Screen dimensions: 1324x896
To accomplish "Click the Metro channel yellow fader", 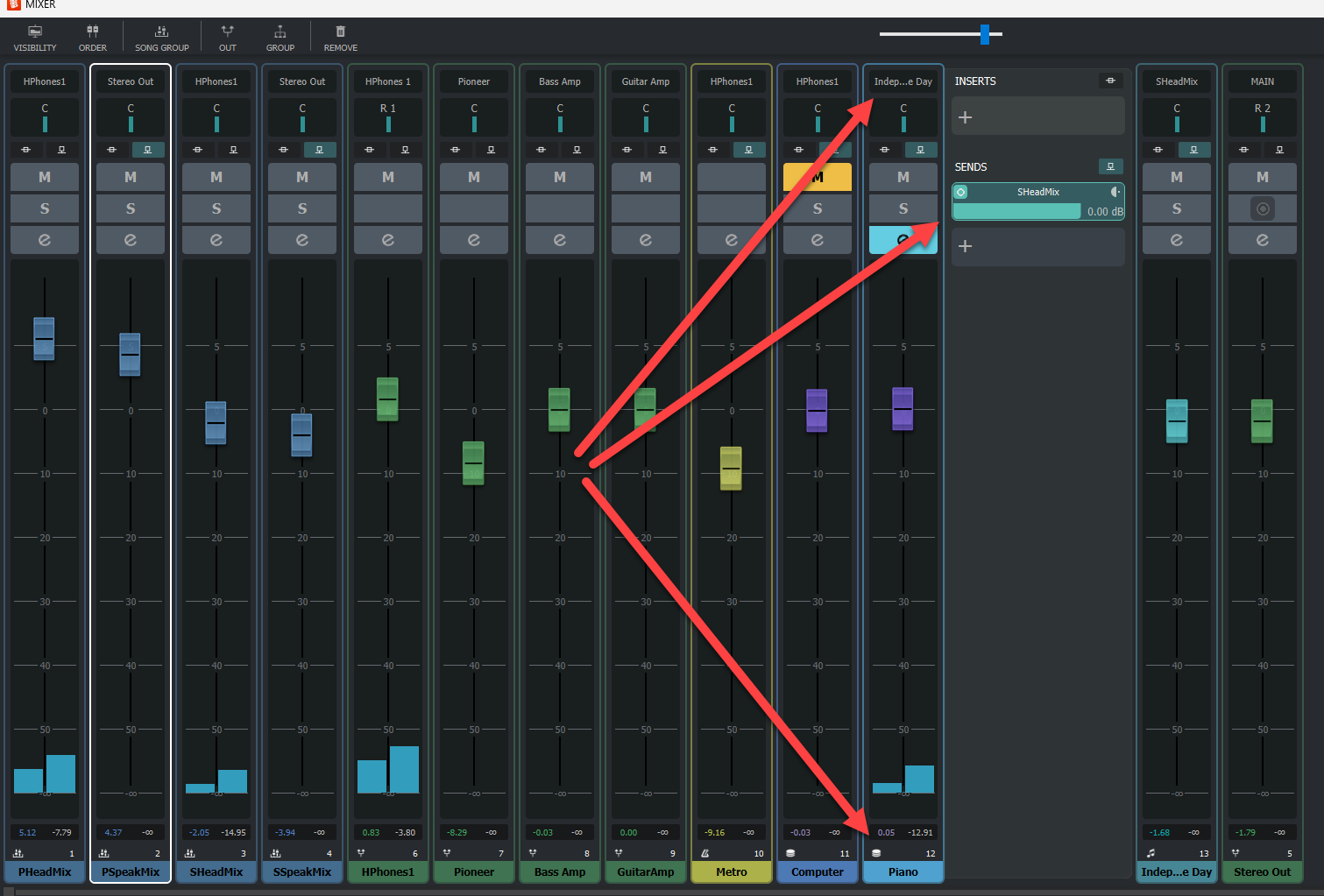I will coord(731,469).
